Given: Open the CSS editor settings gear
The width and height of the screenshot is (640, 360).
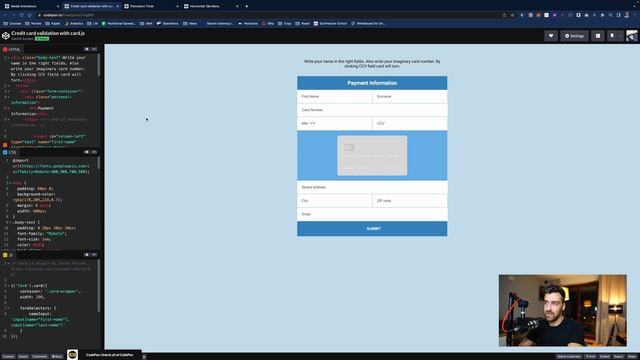Looking at the screenshot, I should [x=87, y=152].
